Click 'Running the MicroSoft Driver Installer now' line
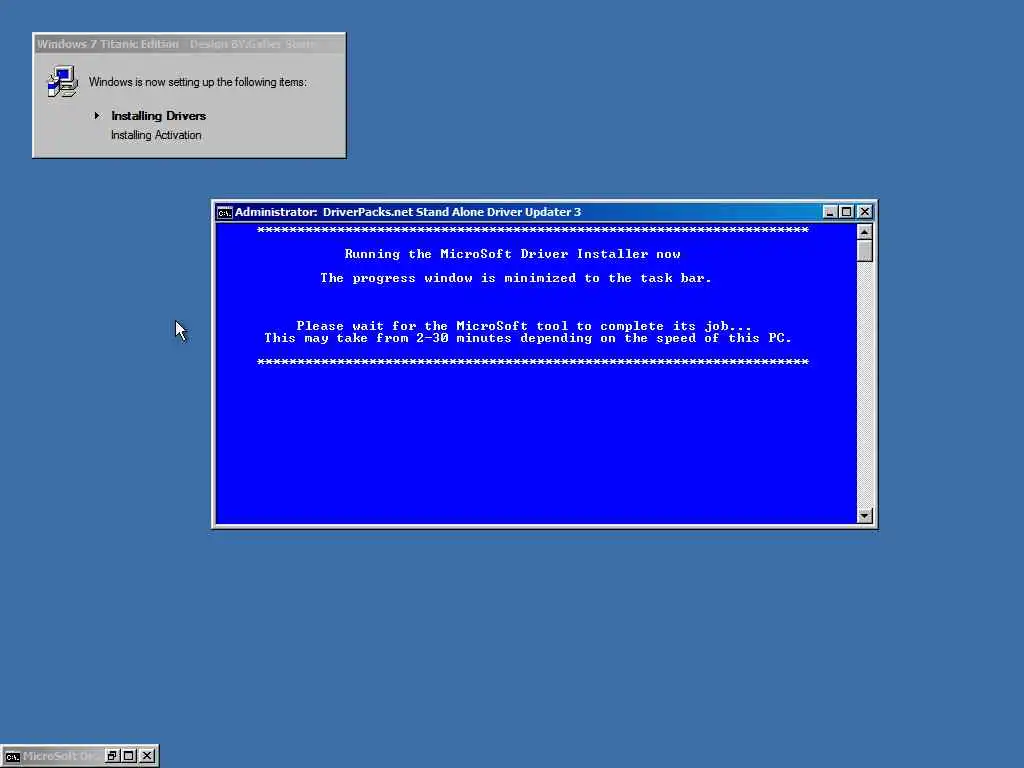The image size is (1024, 768). [513, 254]
